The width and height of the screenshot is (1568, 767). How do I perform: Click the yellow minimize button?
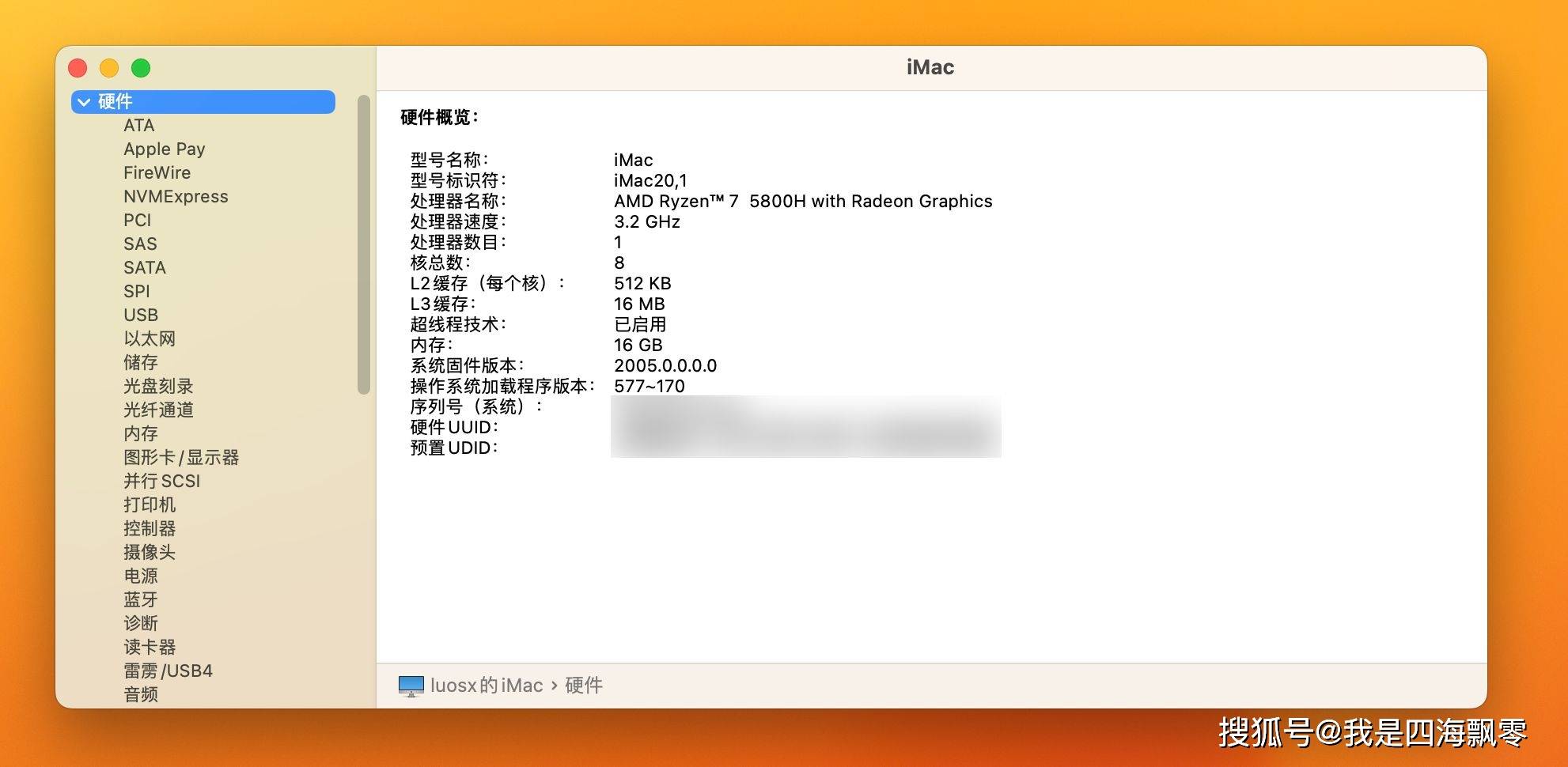(x=109, y=68)
